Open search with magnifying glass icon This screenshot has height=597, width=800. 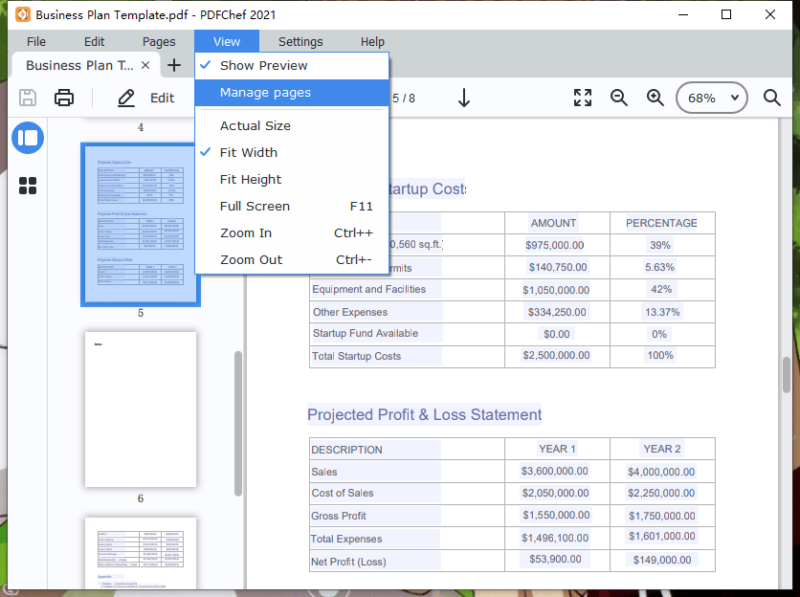772,97
